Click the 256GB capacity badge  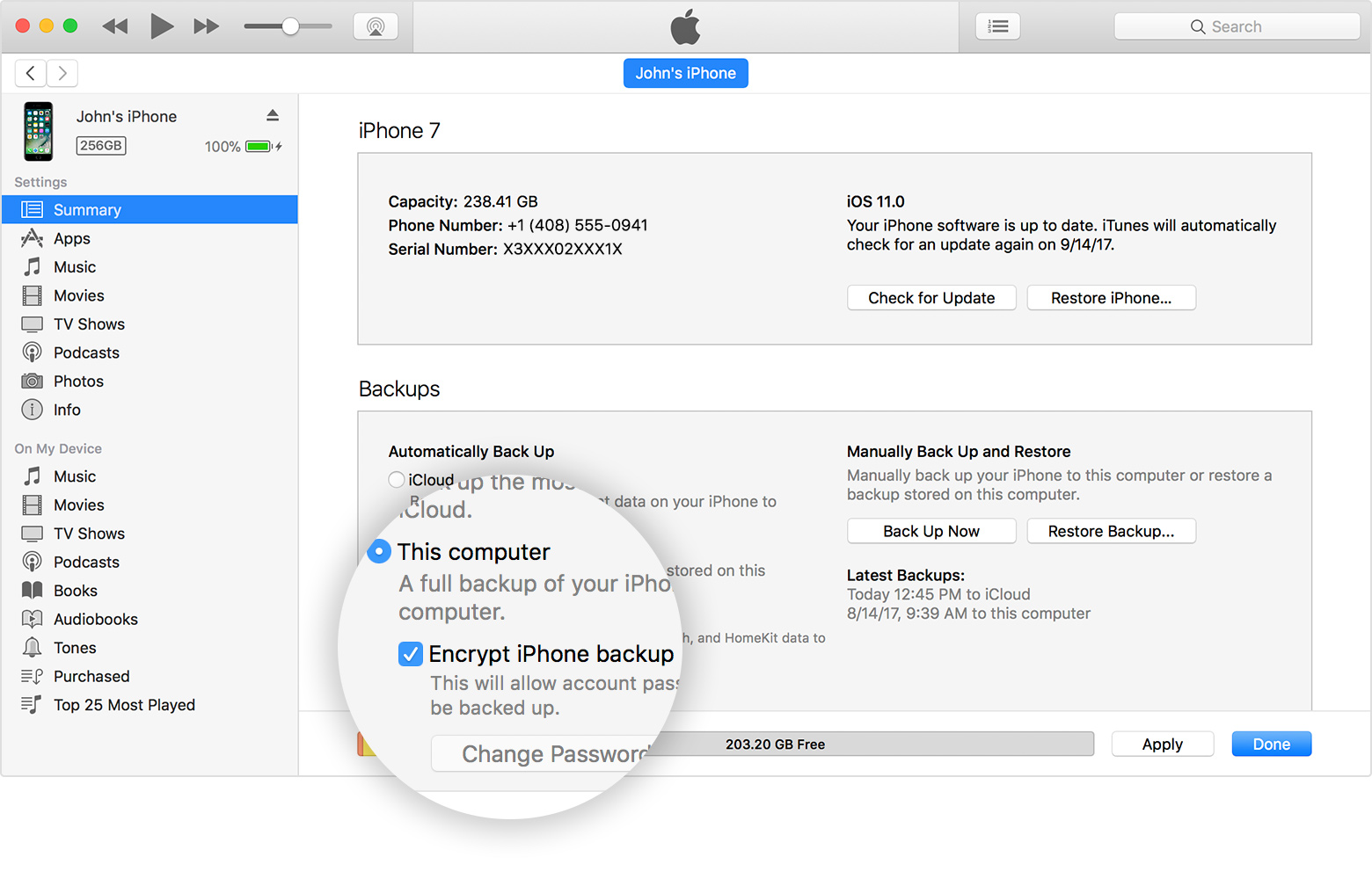coord(101,146)
